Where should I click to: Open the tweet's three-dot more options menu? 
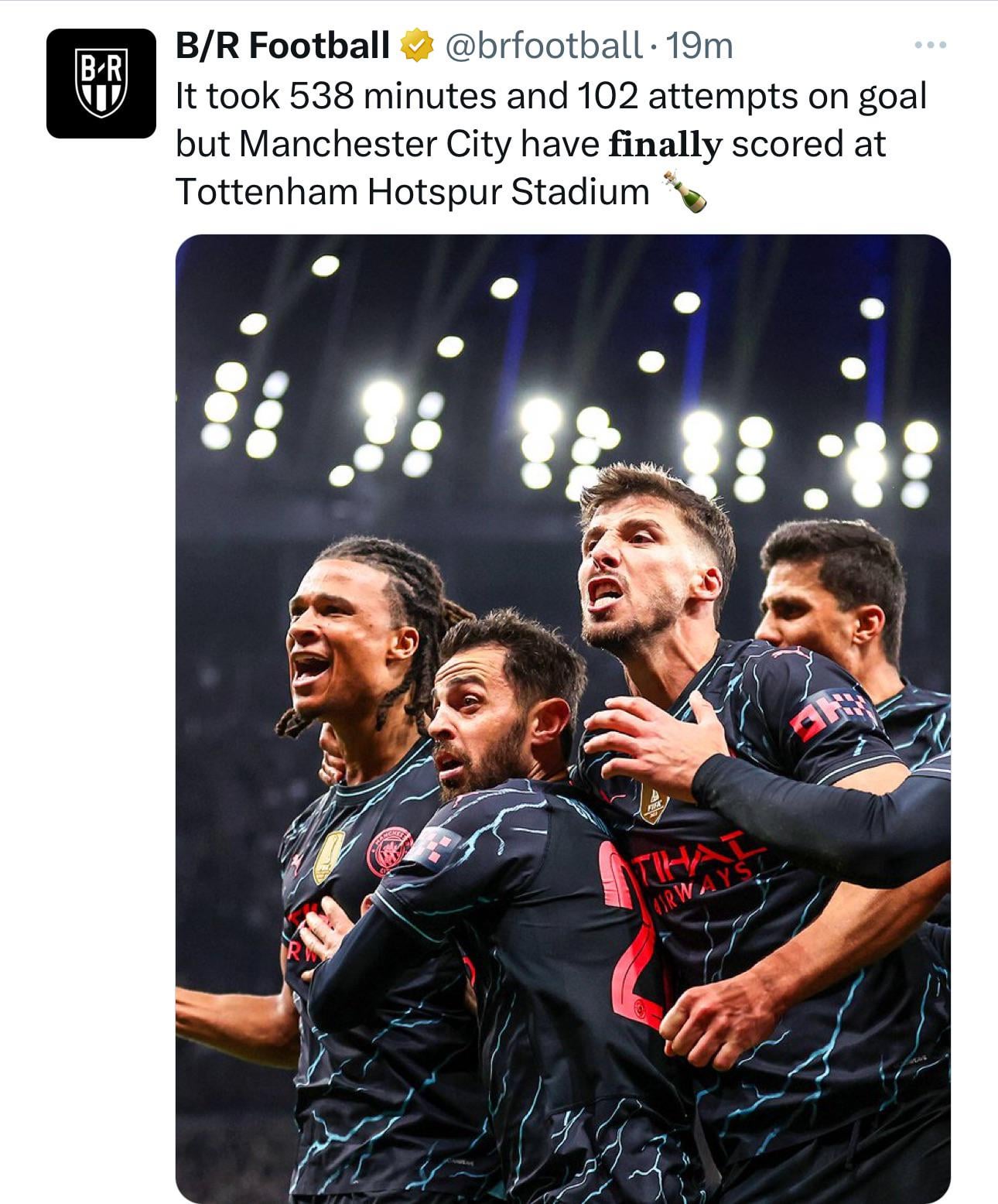[x=929, y=46]
